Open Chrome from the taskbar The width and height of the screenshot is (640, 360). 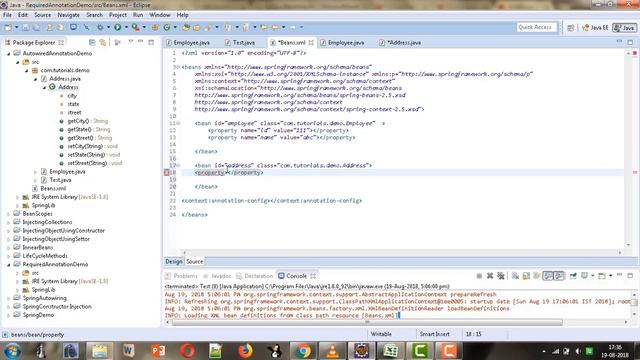tap(303, 351)
